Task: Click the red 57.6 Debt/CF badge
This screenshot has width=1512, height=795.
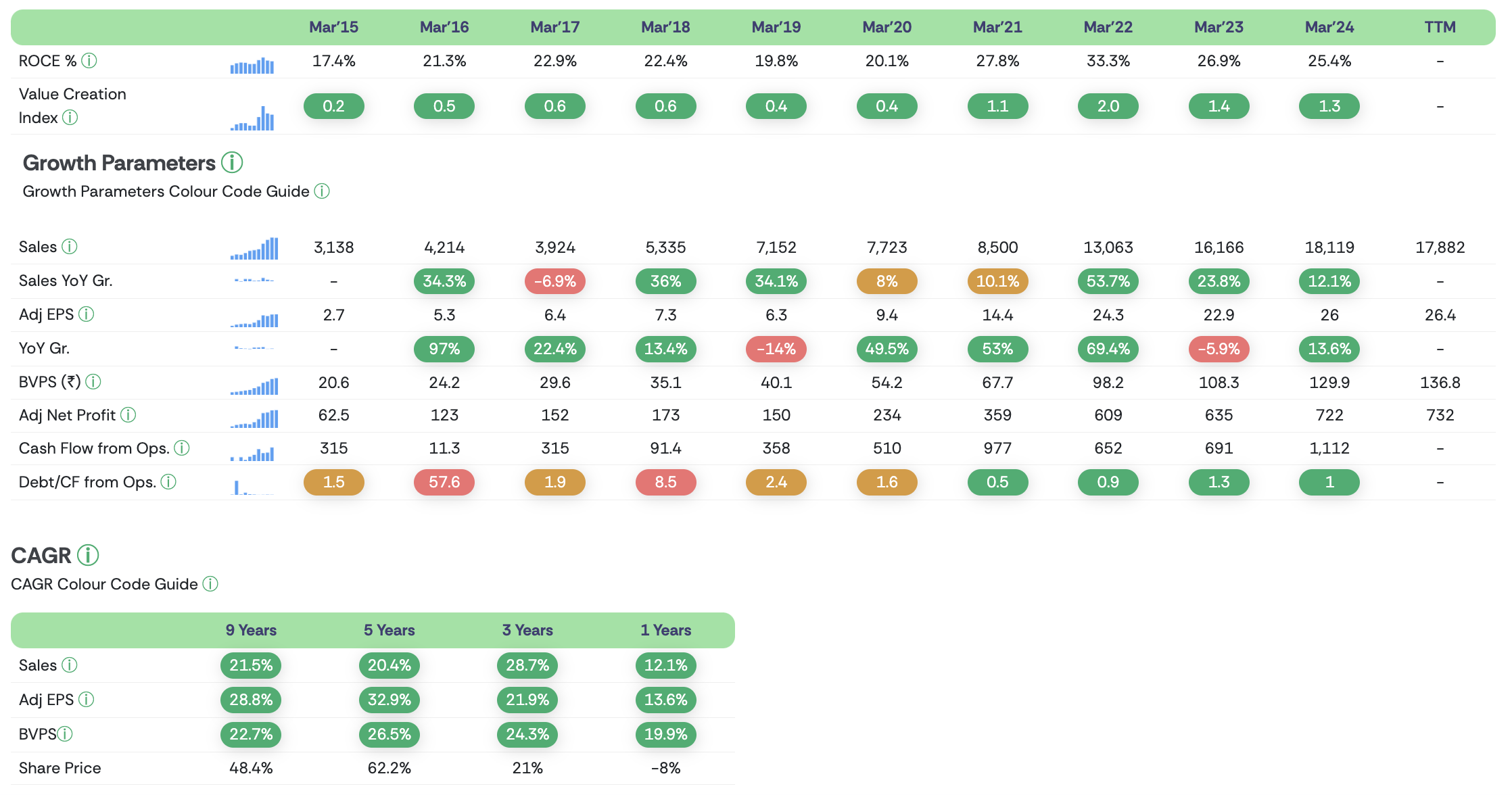Action: pyautogui.click(x=444, y=482)
